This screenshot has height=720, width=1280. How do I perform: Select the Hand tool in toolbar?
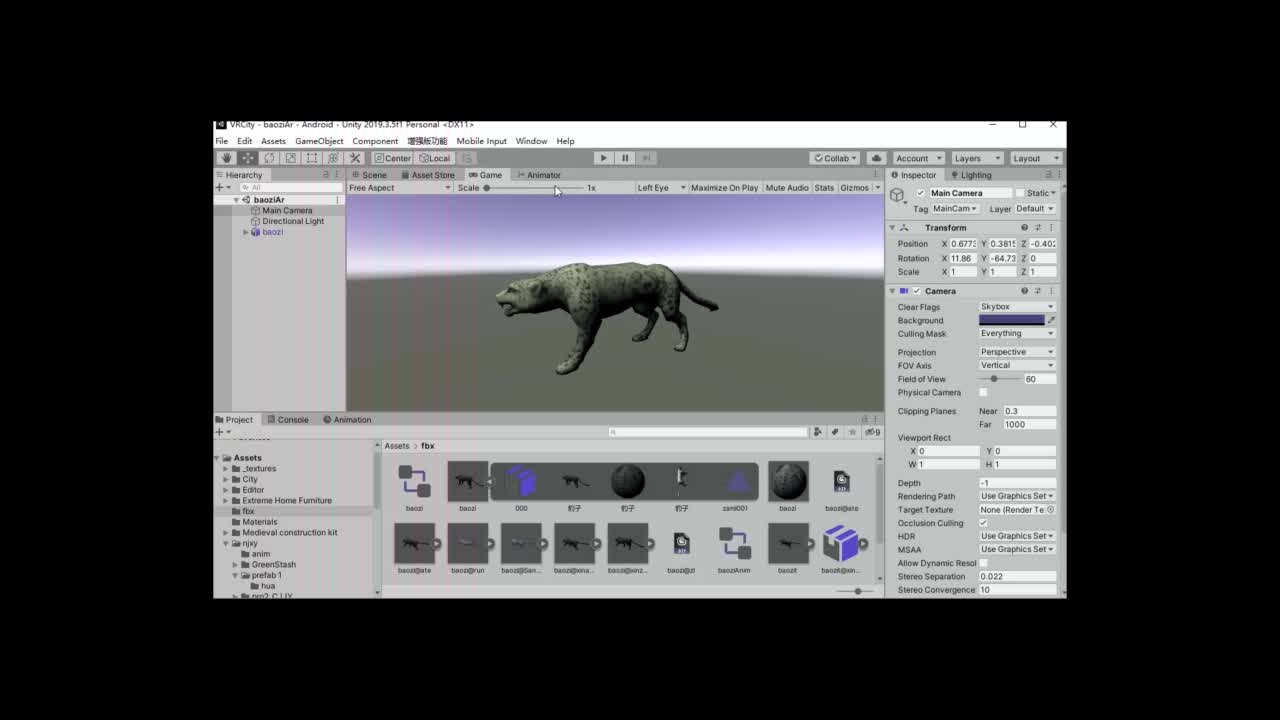227,158
